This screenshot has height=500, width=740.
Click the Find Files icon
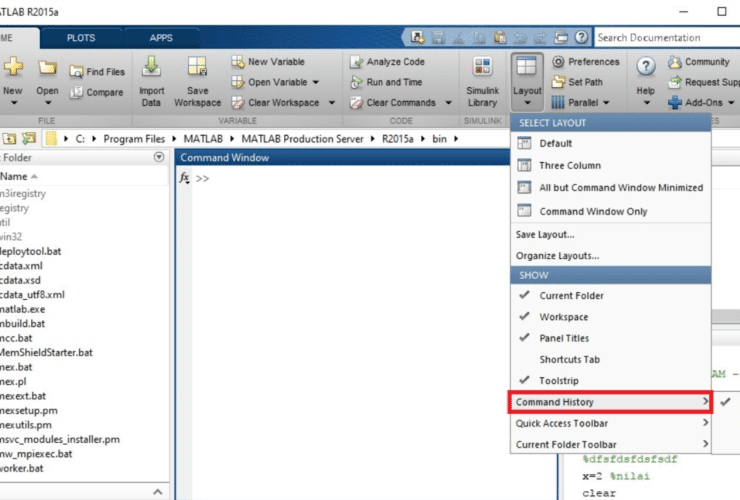pos(76,72)
